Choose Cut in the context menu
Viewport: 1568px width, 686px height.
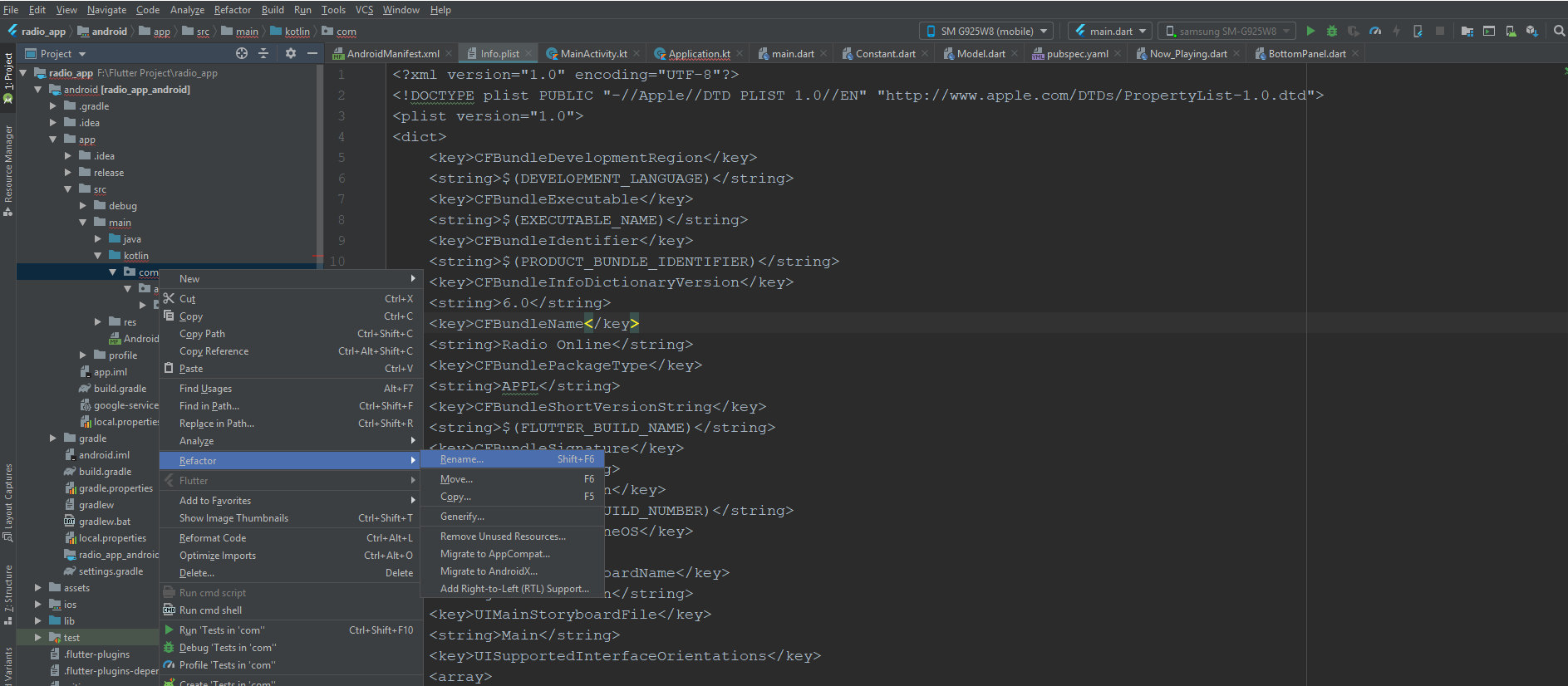pos(291,299)
